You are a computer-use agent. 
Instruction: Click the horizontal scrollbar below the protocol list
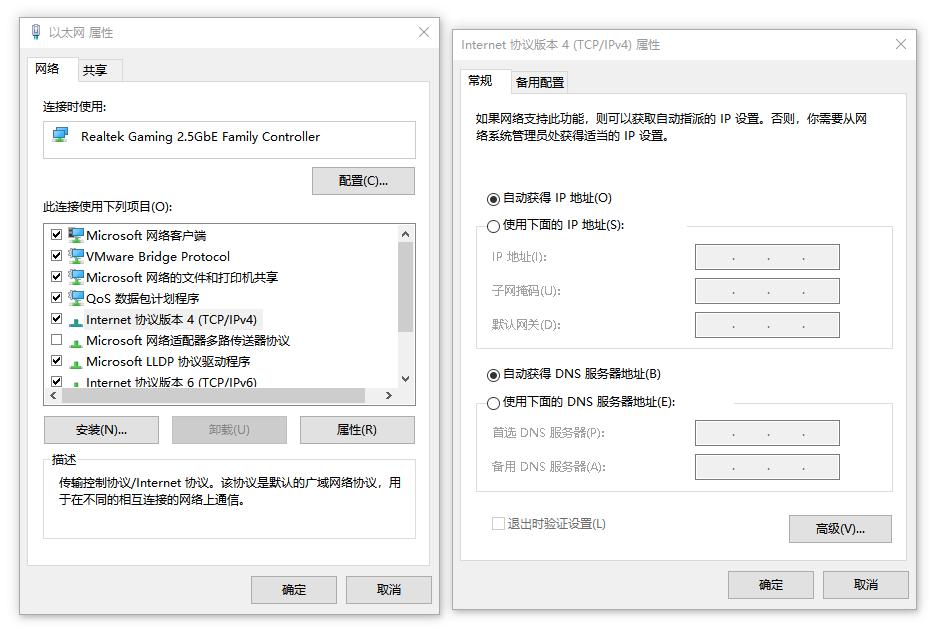(x=220, y=396)
